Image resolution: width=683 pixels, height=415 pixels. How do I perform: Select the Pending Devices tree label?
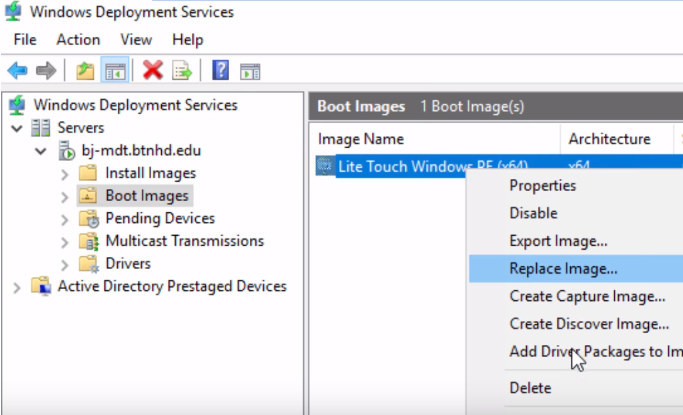pyautogui.click(x=160, y=218)
